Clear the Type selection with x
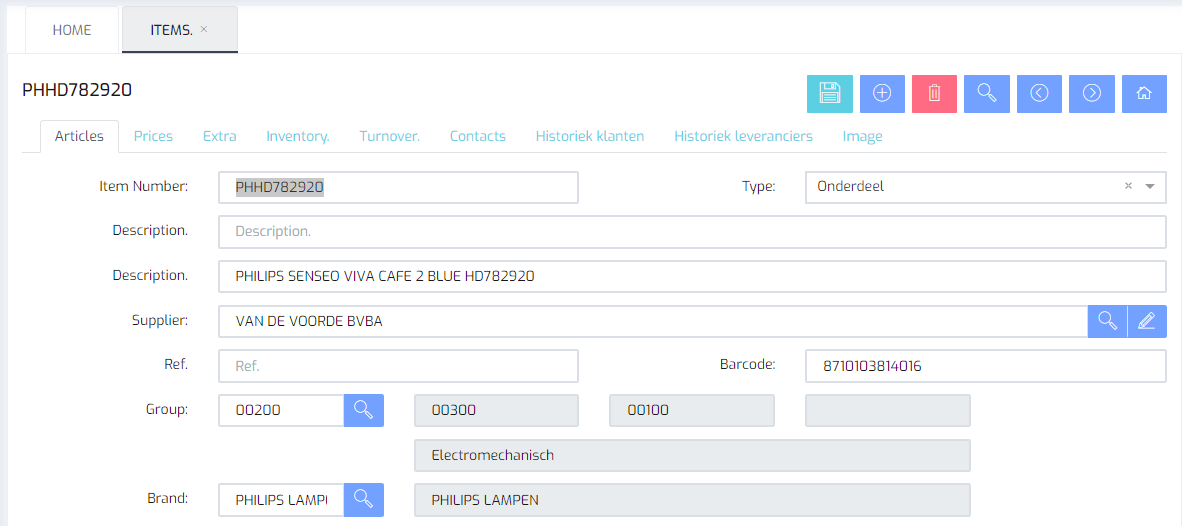 (x=1128, y=186)
